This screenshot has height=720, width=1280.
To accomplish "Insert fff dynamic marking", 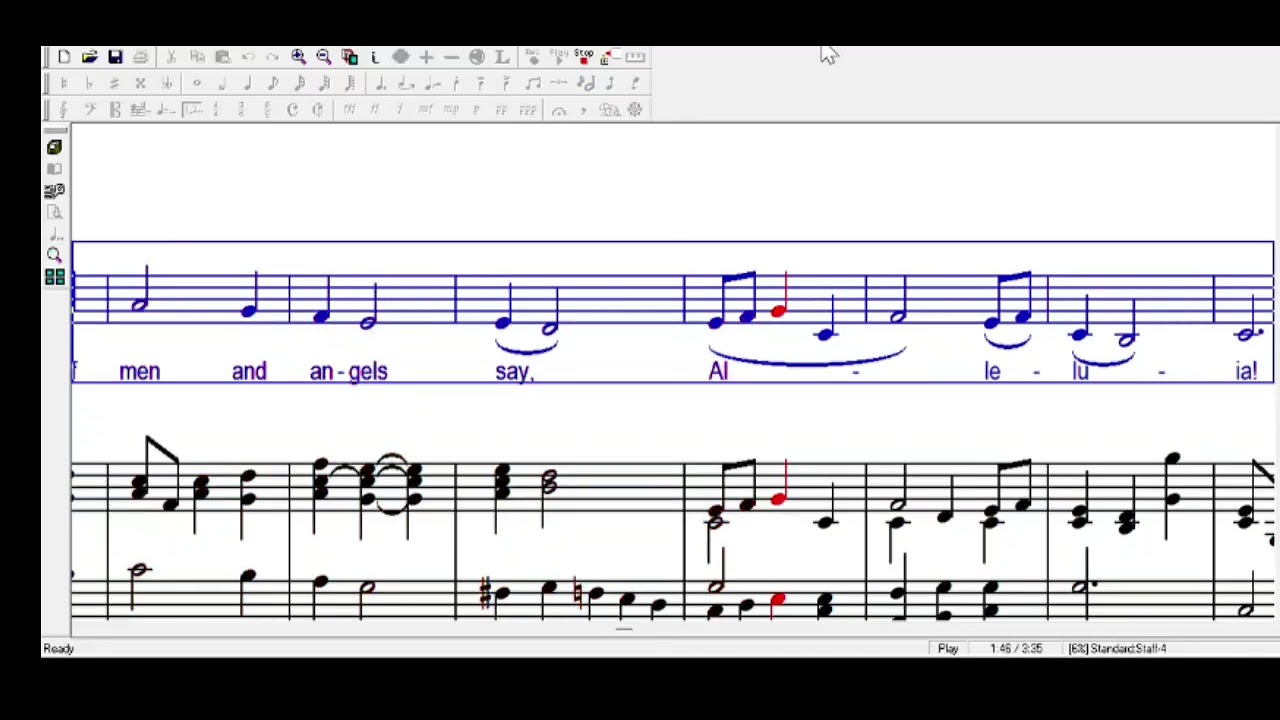I will coord(349,110).
